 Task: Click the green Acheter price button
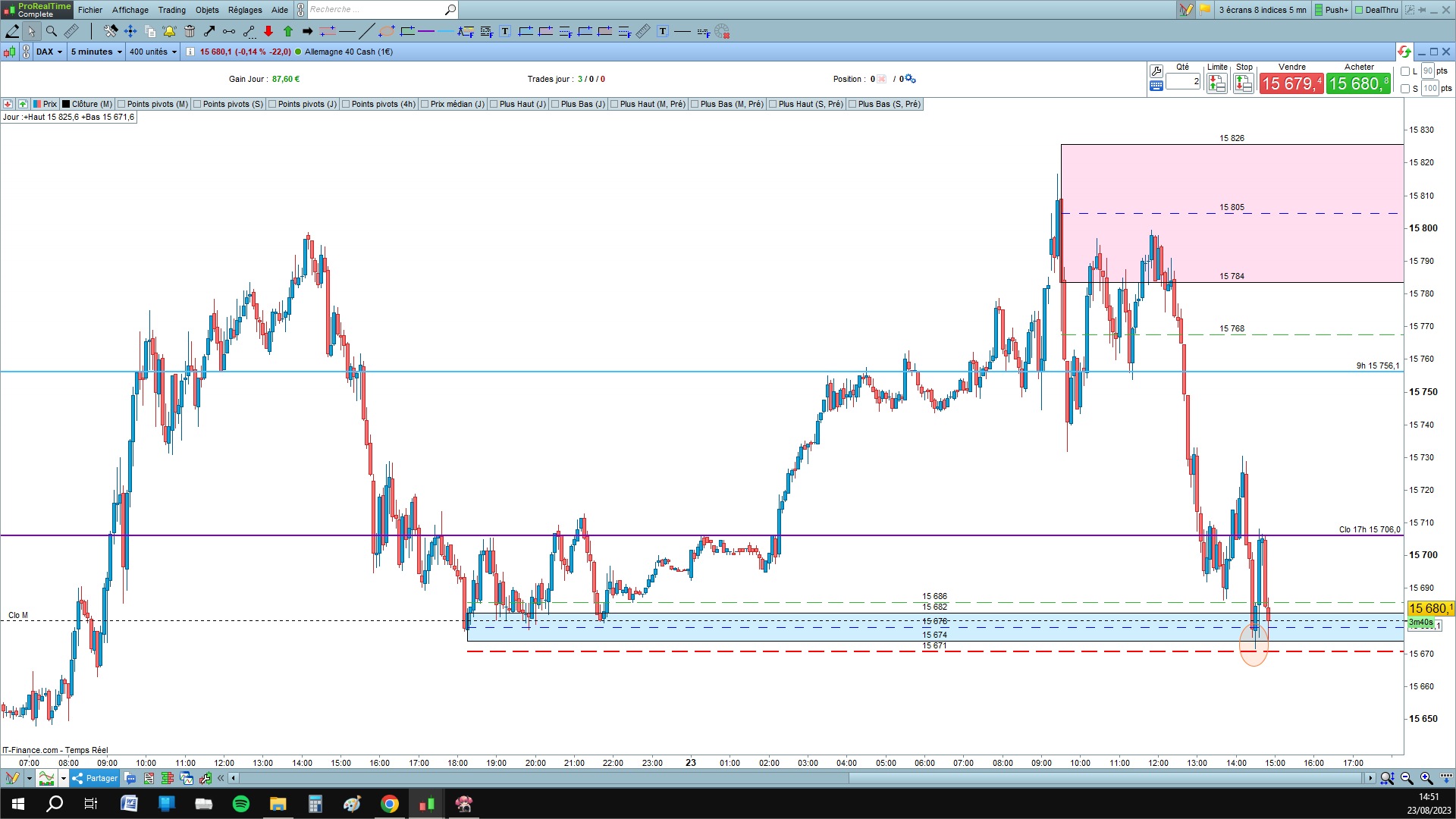tap(1358, 83)
